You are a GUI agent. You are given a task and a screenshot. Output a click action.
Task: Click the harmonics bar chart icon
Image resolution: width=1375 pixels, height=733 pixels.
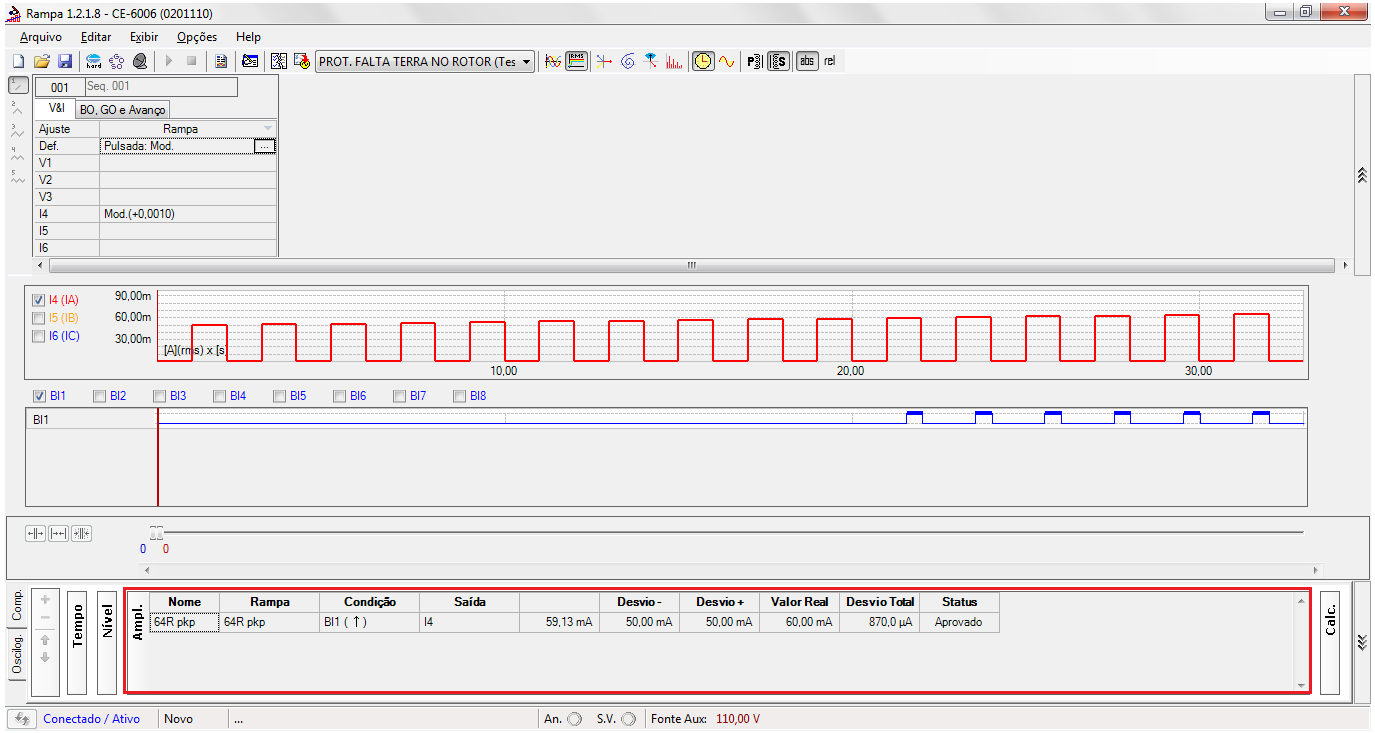(x=675, y=61)
